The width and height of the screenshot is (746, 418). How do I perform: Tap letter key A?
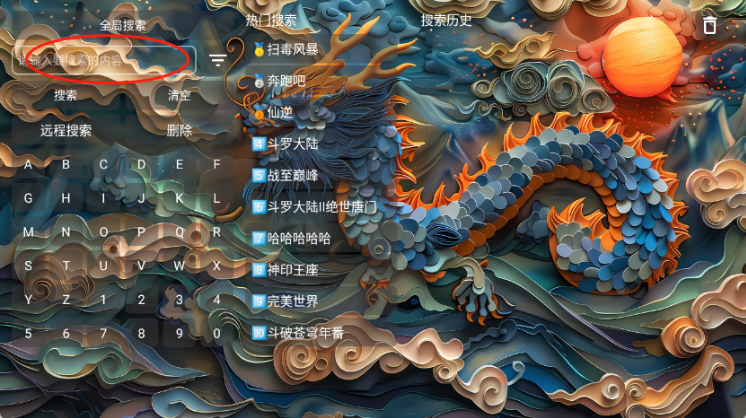pyautogui.click(x=28, y=165)
